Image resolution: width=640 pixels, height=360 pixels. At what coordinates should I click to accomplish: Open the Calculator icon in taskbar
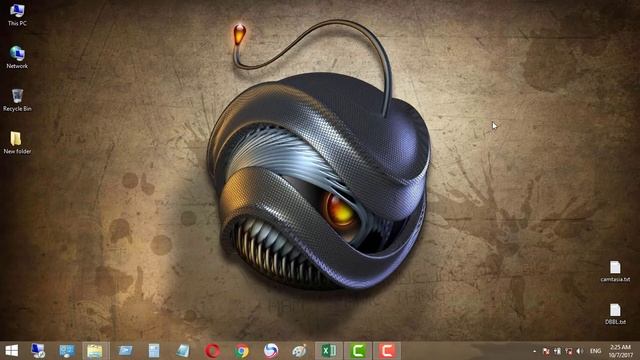(x=154, y=351)
